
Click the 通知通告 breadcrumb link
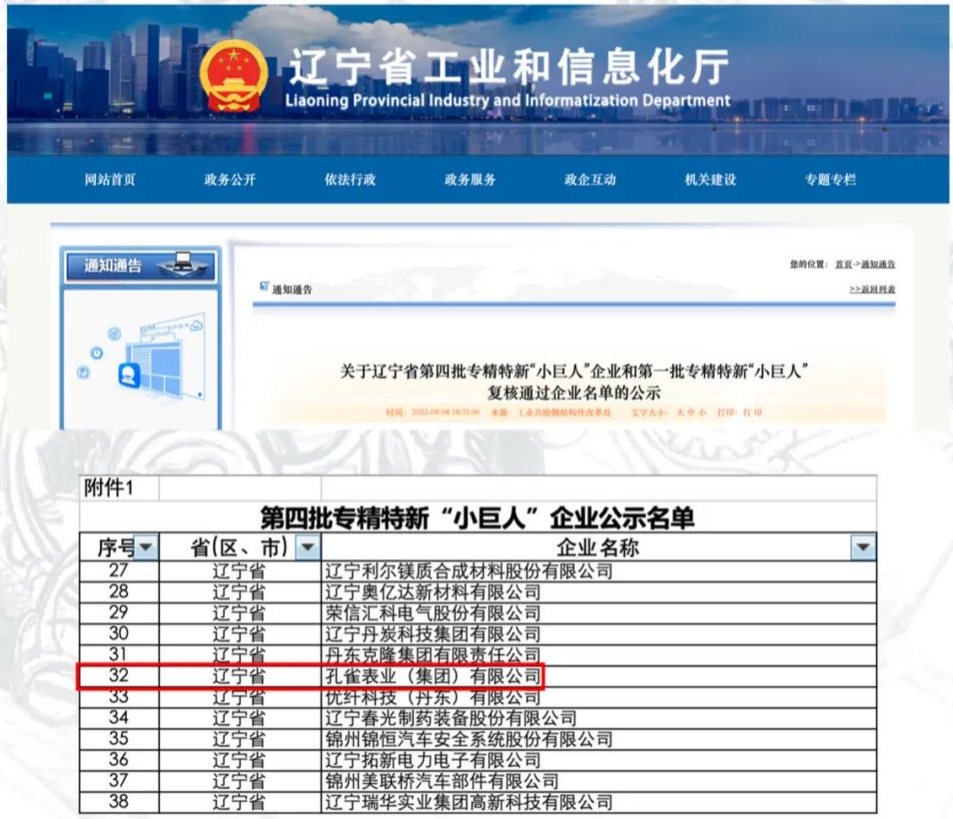[878, 264]
